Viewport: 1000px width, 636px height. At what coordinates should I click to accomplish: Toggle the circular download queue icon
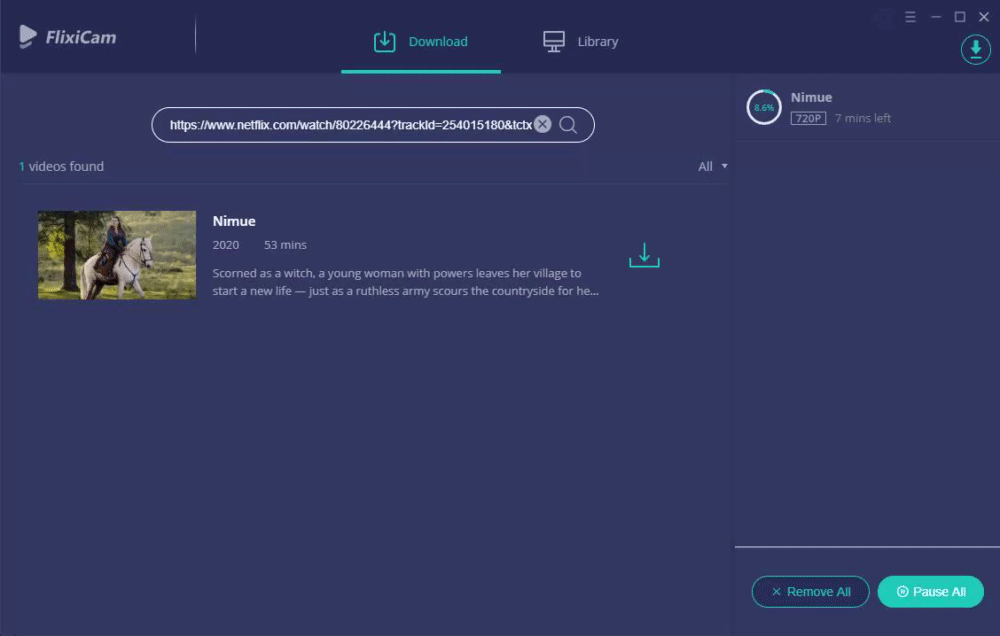coord(975,49)
